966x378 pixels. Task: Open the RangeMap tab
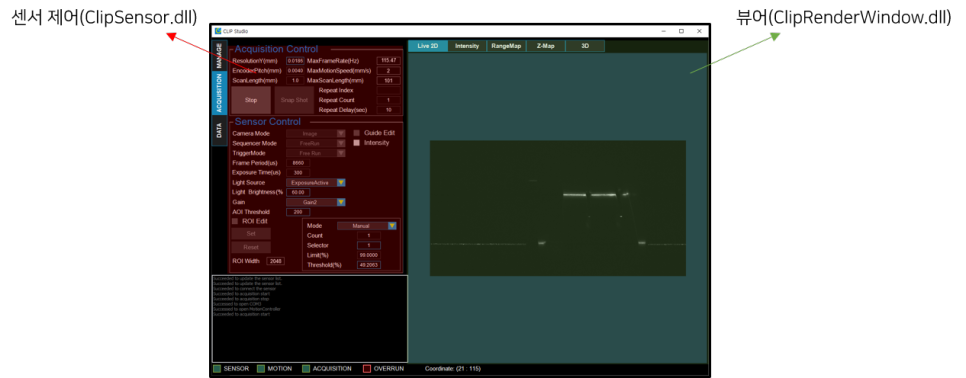[506, 46]
